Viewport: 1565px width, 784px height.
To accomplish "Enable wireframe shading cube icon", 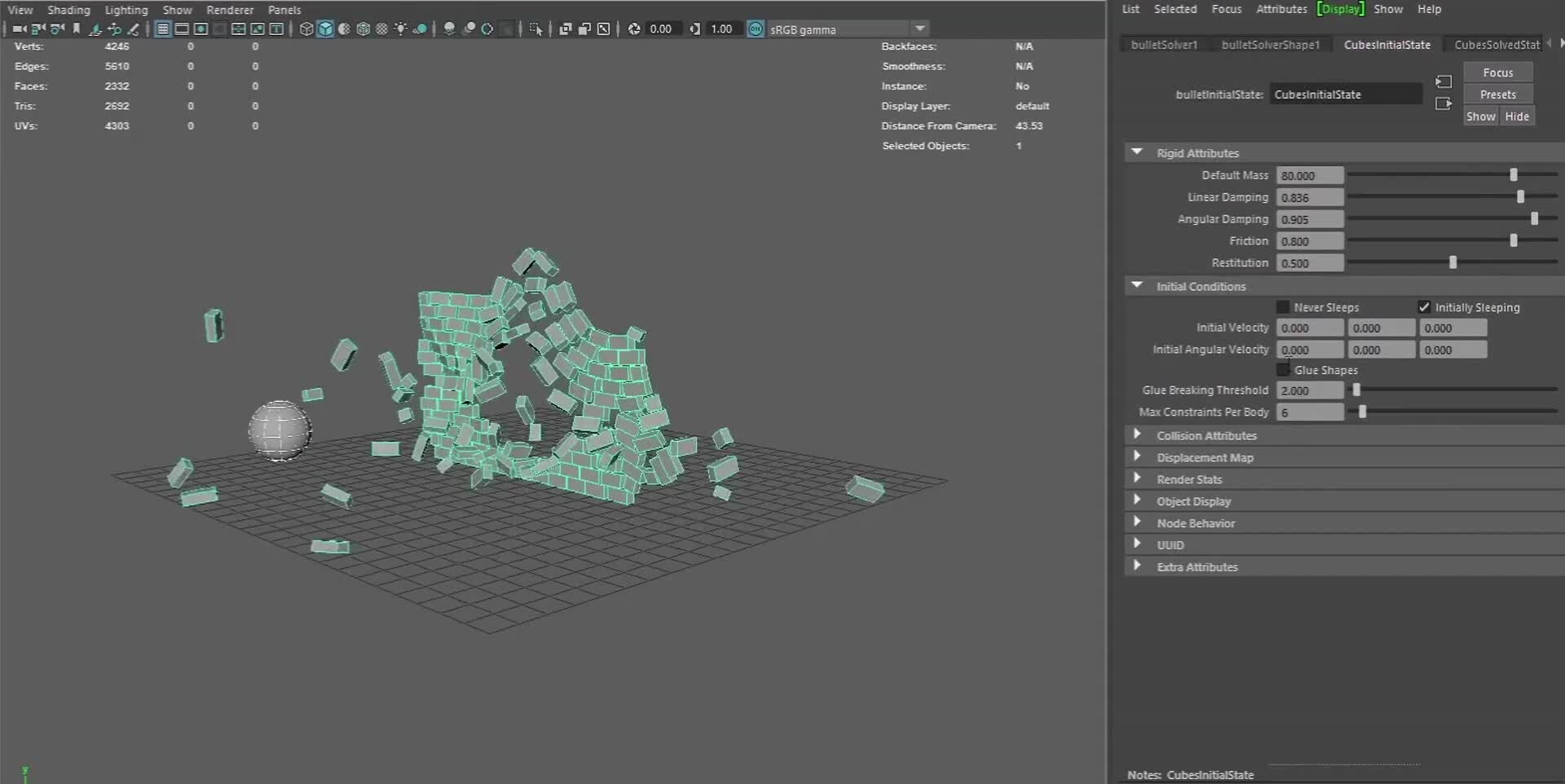I will 306,29.
